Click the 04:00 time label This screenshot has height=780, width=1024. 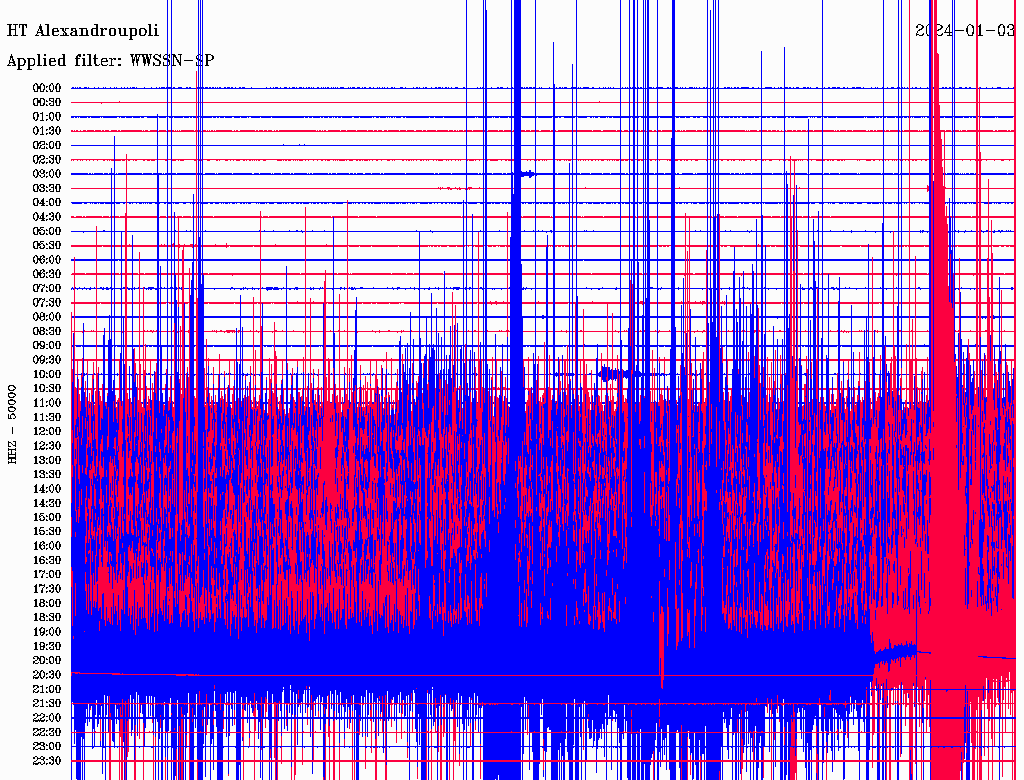pos(47,203)
